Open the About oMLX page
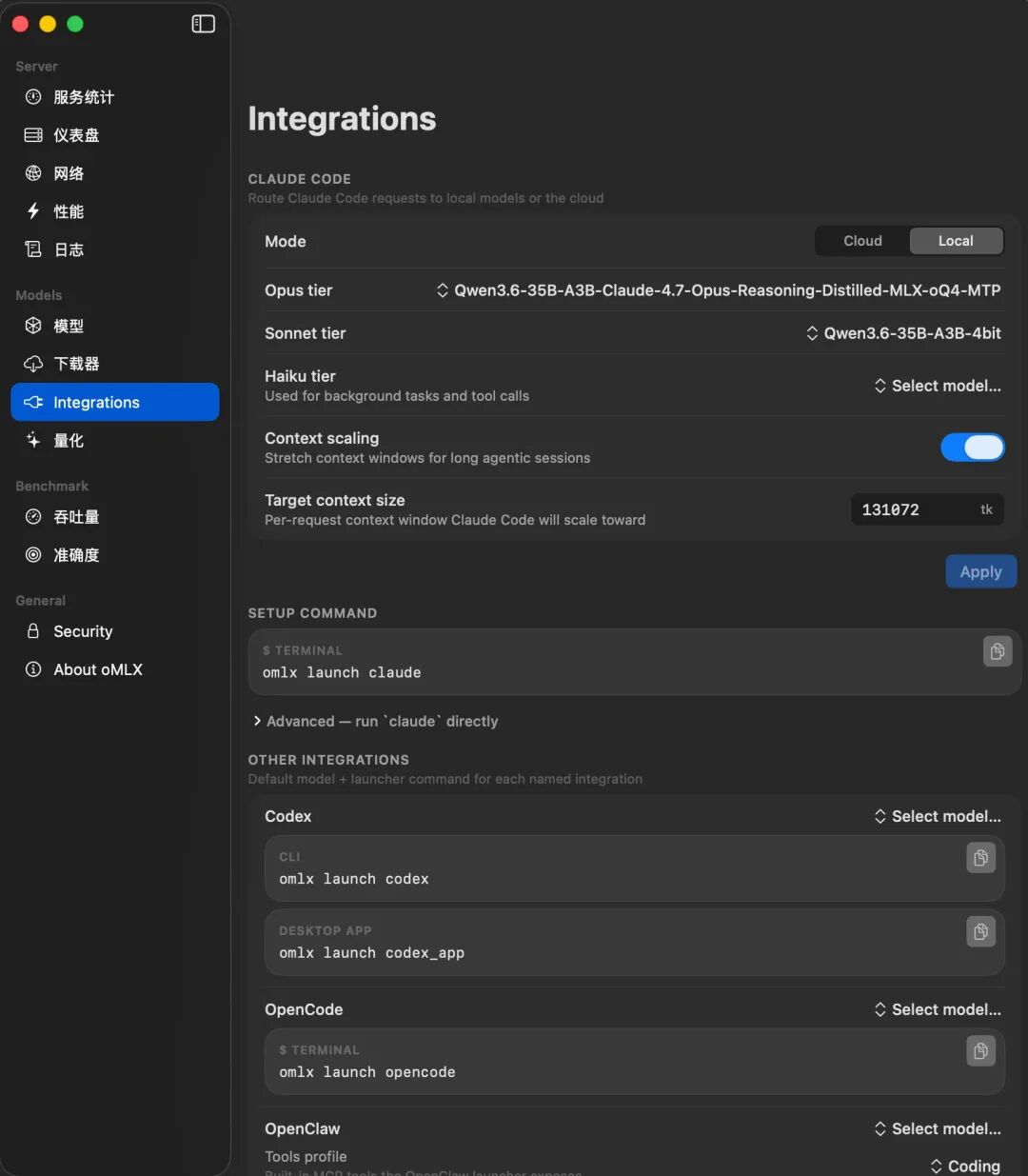This screenshot has width=1028, height=1176. [x=115, y=669]
